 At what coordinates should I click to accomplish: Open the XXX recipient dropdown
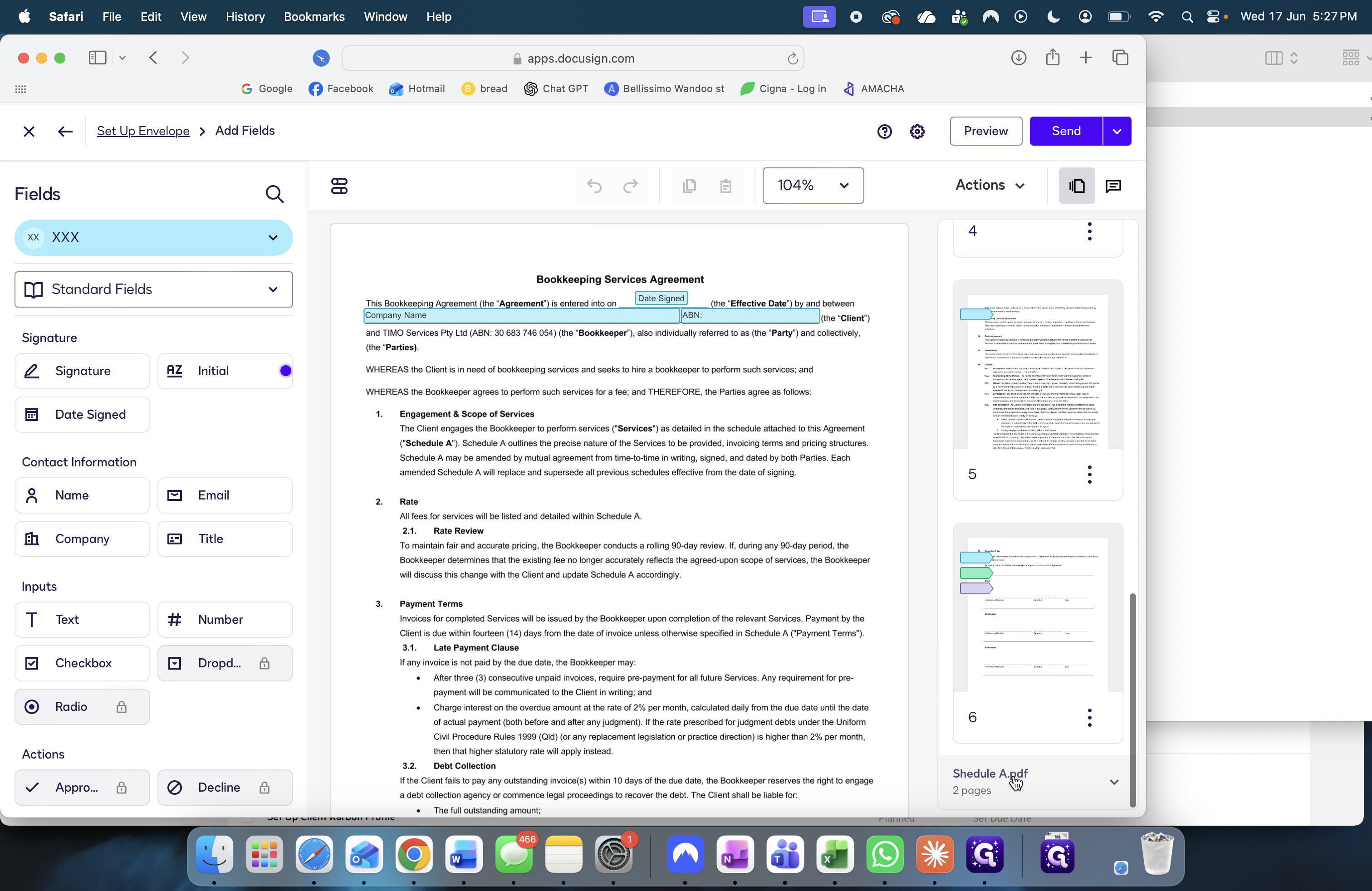tap(153, 237)
